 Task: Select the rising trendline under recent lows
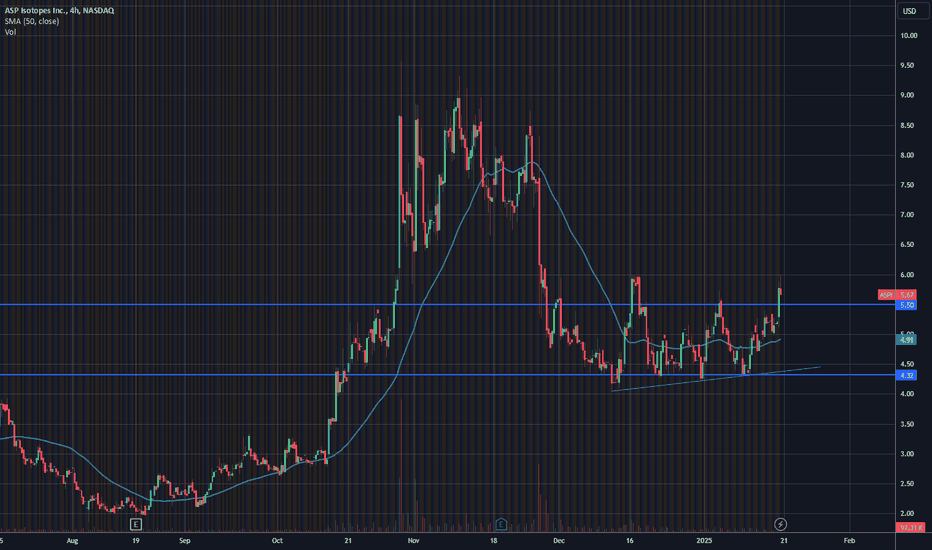click(x=716, y=379)
